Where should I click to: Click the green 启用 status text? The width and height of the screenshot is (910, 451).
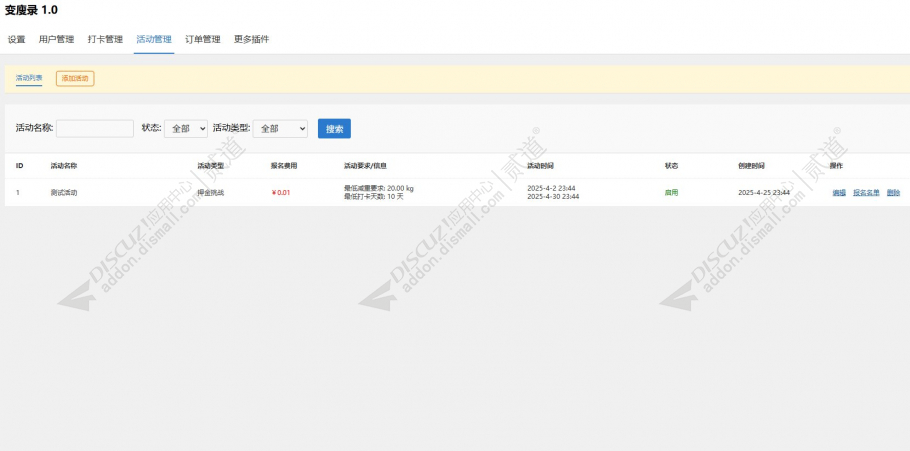coord(671,193)
